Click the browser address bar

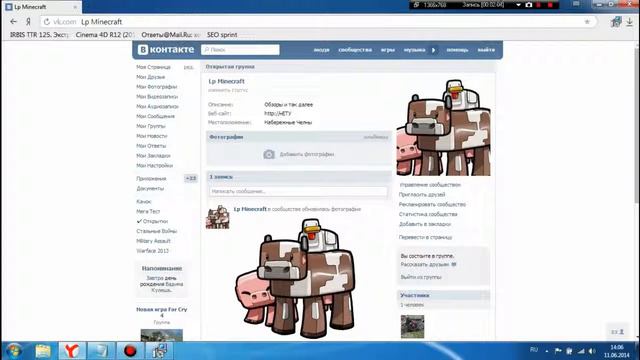coord(318,22)
